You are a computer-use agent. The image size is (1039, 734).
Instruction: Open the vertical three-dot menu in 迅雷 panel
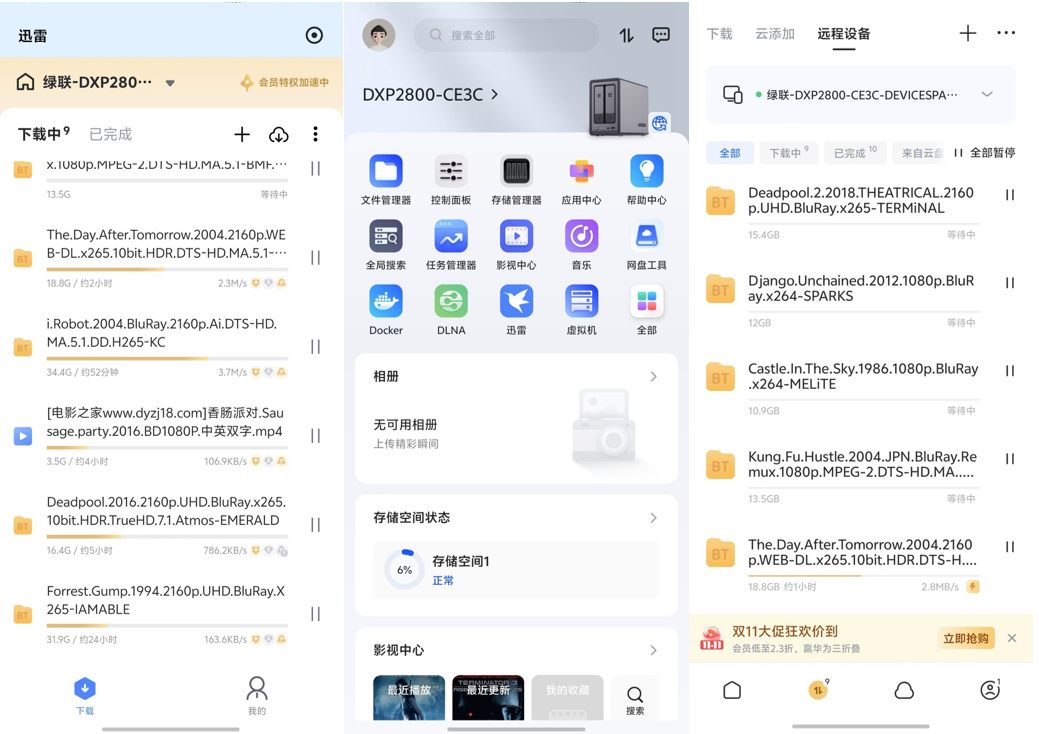315,134
